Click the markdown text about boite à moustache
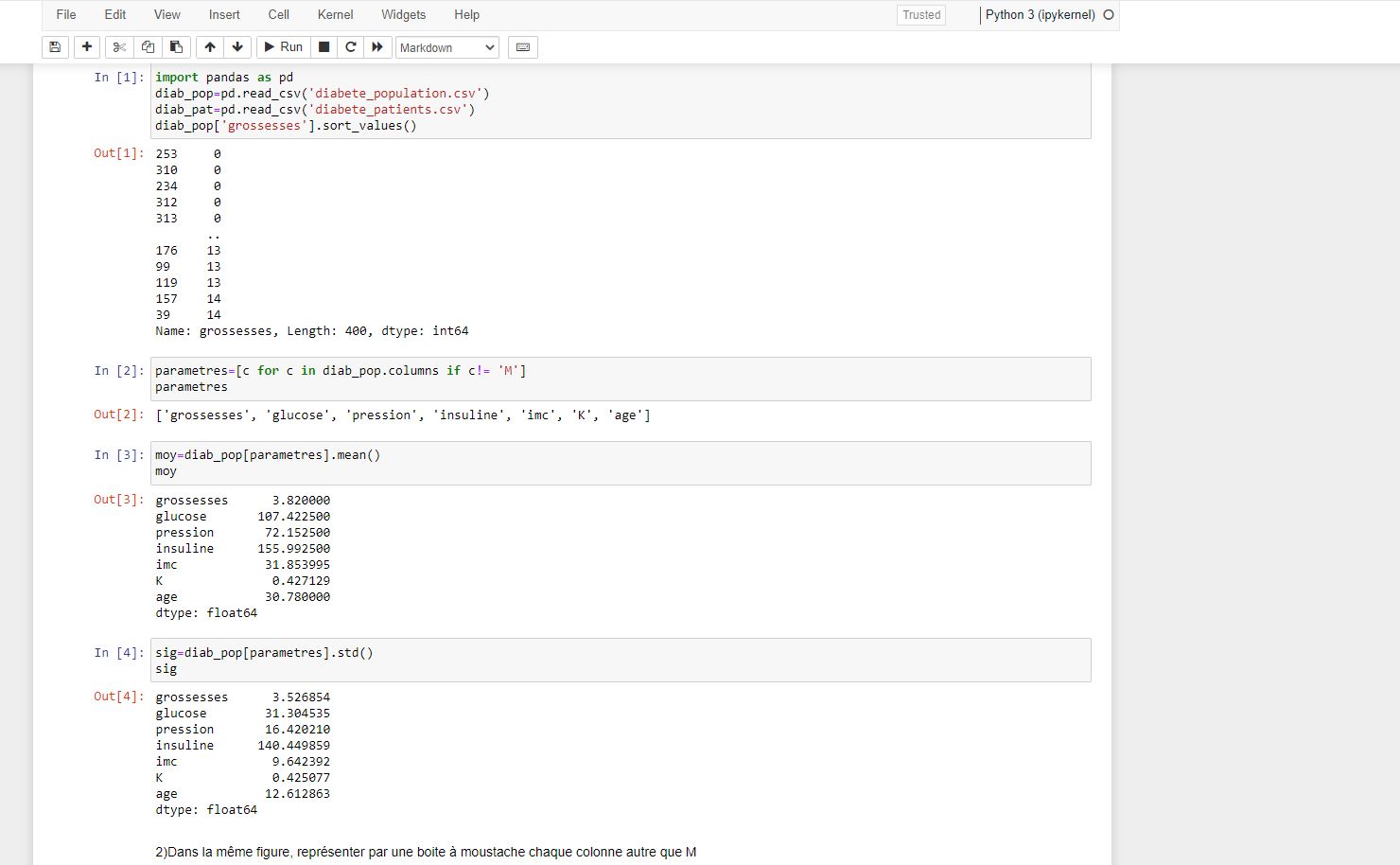1400x865 pixels. click(x=426, y=852)
